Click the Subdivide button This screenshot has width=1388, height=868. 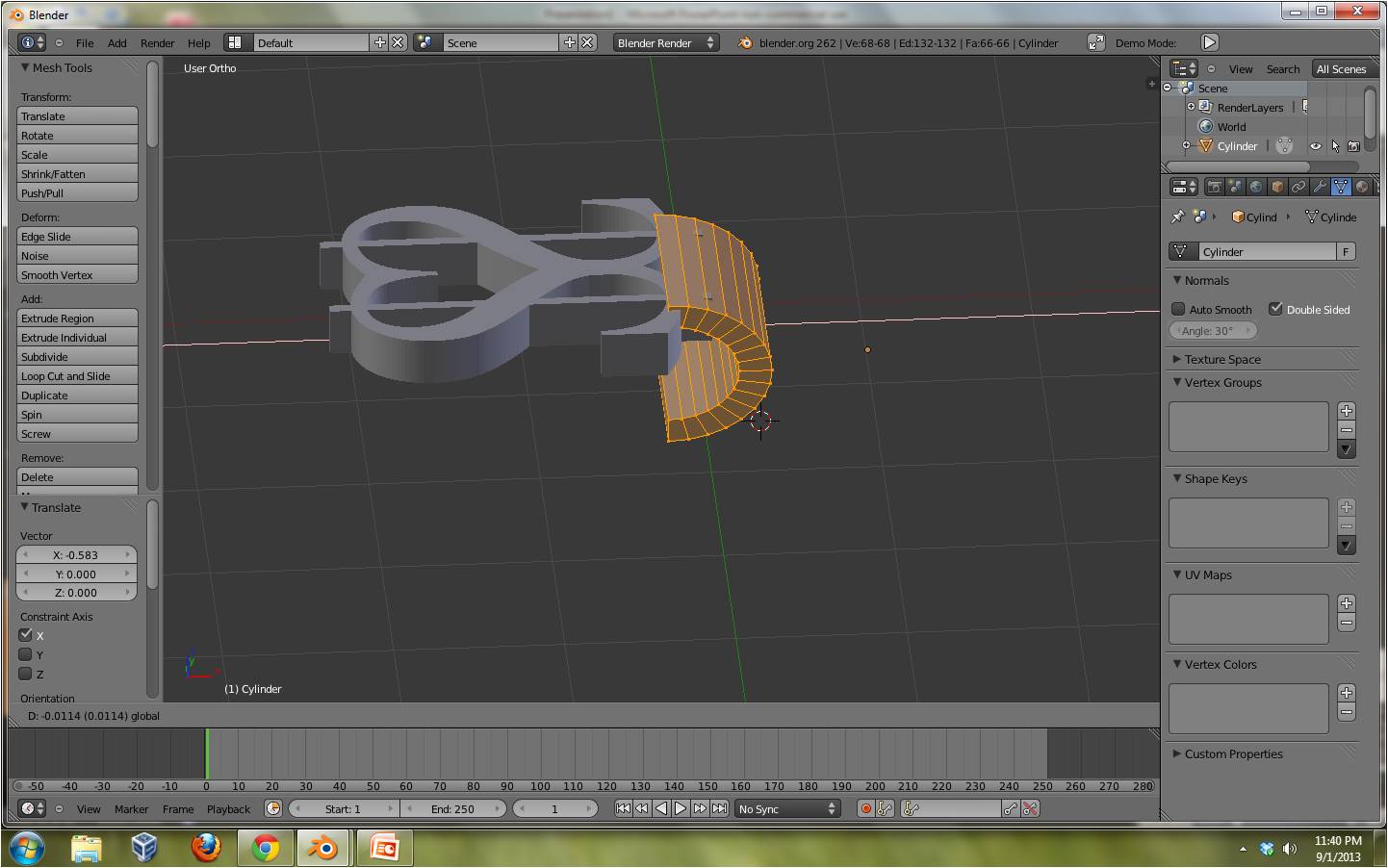(77, 356)
